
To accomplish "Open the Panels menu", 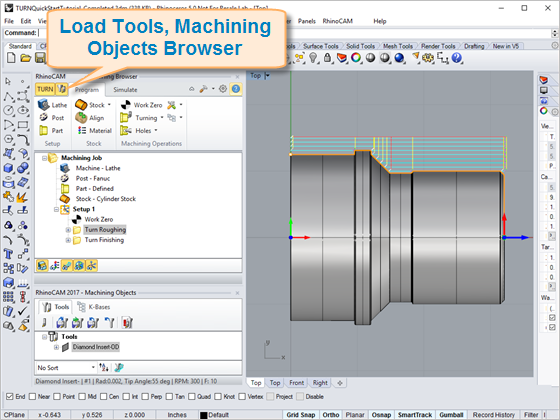I will click(307, 21).
